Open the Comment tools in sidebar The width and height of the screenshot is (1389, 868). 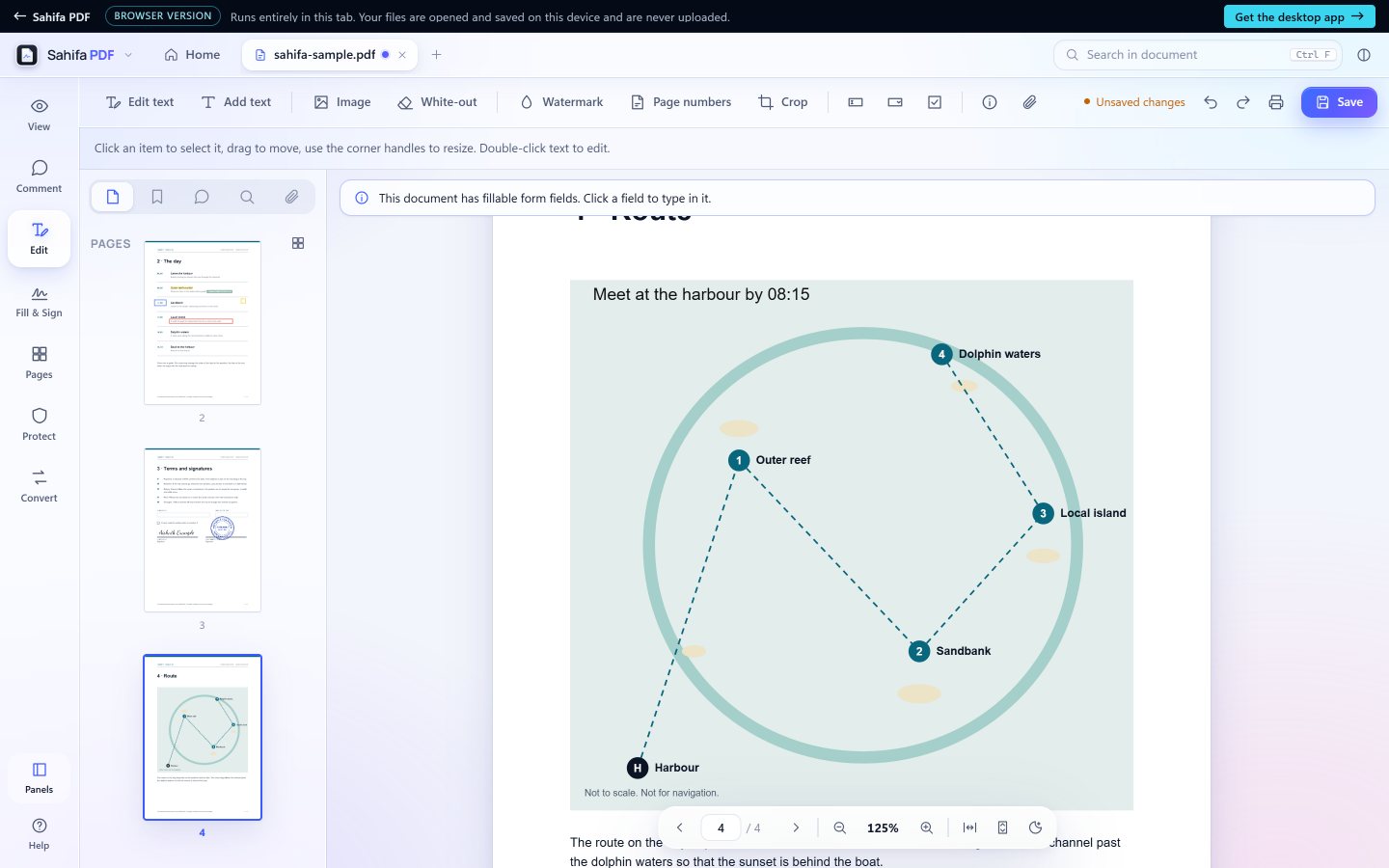(x=39, y=176)
